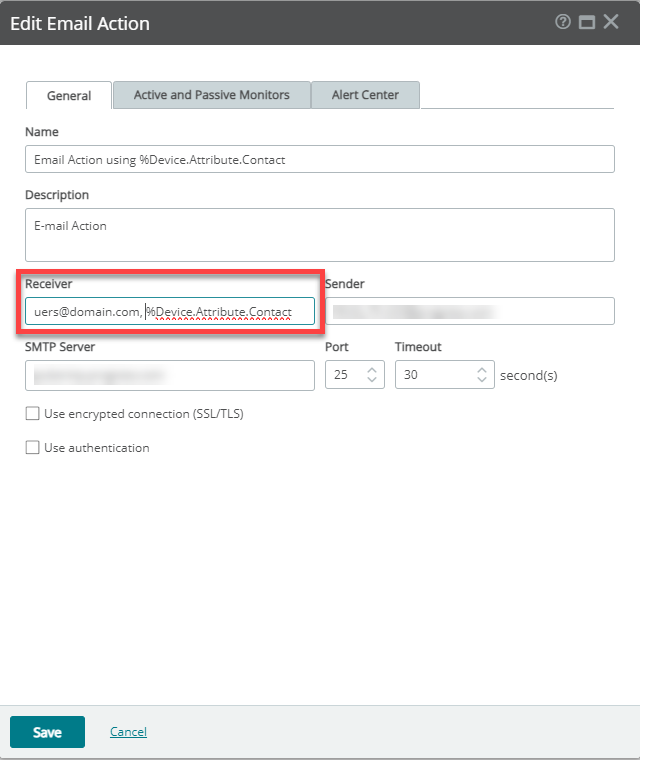Maximize the Edit Email Action dialog
Image resolution: width=650 pixels, height=770 pixels.
pyautogui.click(x=587, y=22)
